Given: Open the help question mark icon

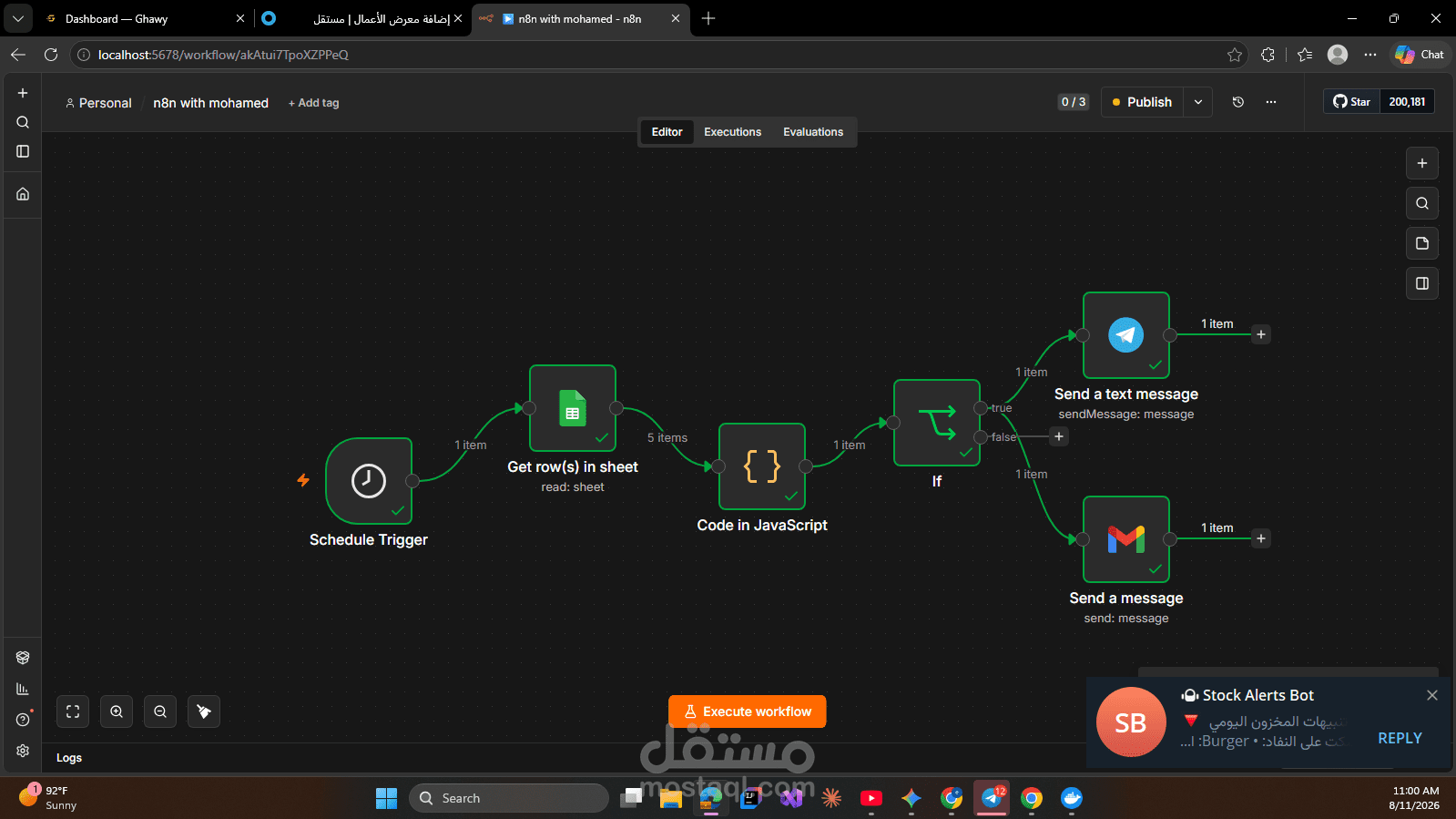Looking at the screenshot, I should pyautogui.click(x=23, y=720).
